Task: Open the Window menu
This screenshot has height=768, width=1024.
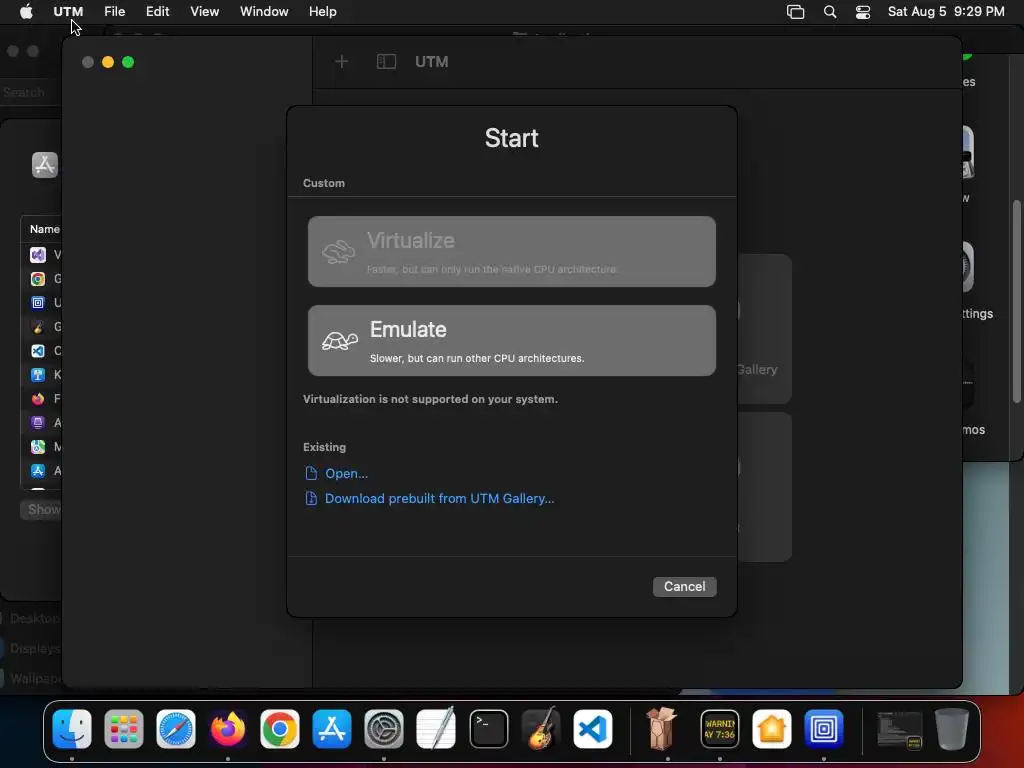Action: [x=264, y=12]
